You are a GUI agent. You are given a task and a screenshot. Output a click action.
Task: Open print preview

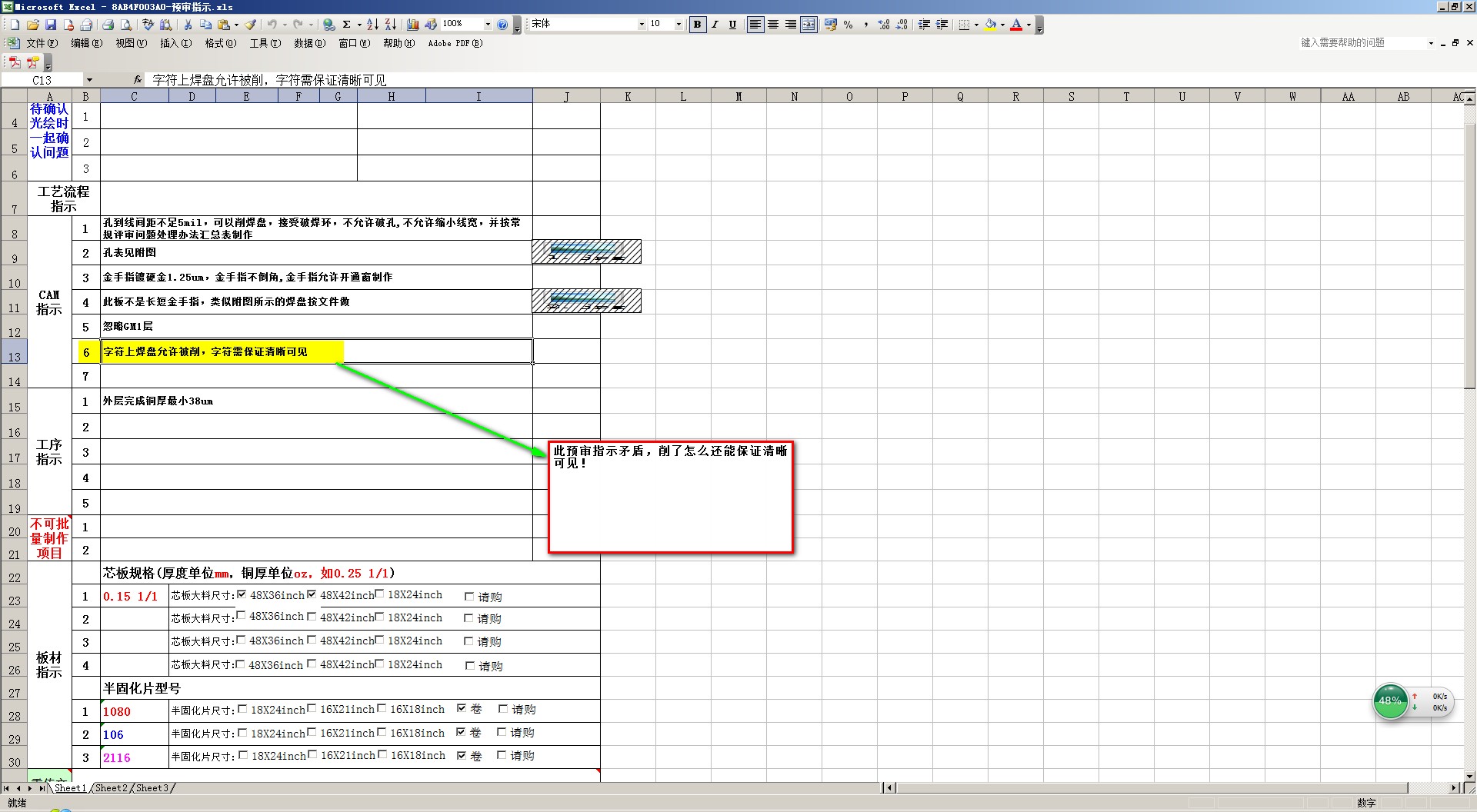tap(126, 25)
